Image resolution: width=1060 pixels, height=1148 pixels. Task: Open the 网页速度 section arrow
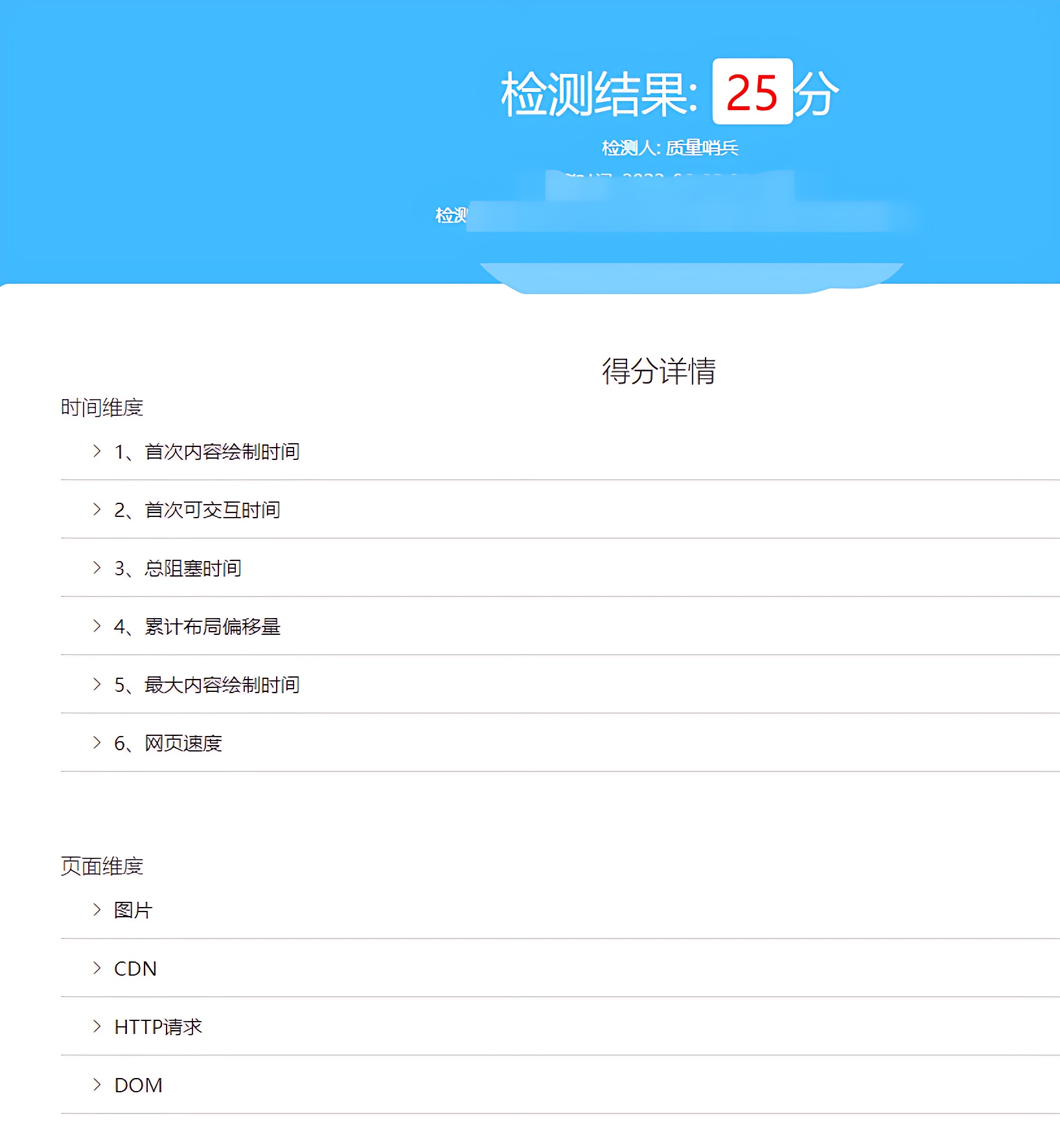[x=96, y=743]
